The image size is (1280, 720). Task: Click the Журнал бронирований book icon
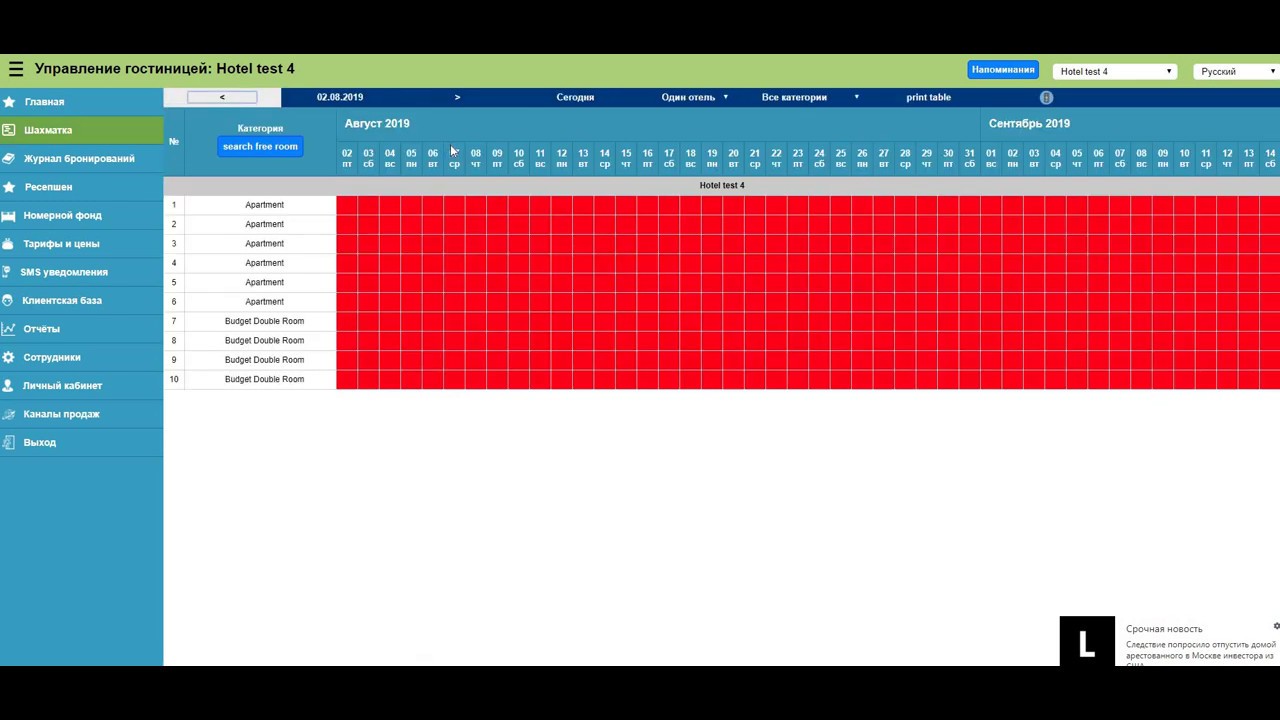(x=9, y=158)
